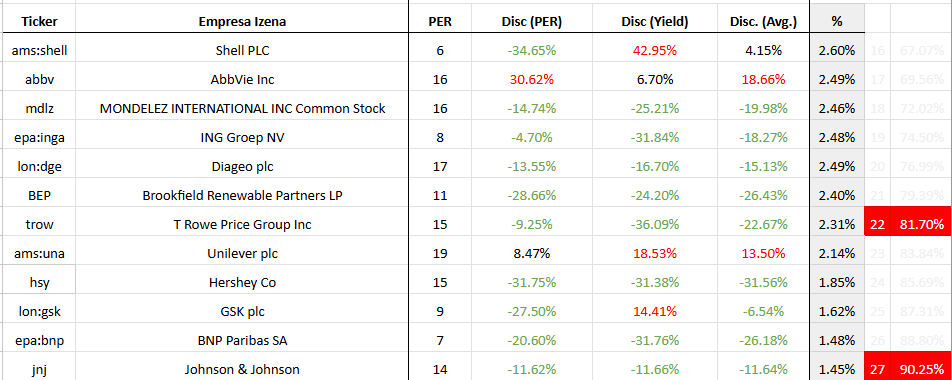Click the BNP Paribas SA company cell
This screenshot has height=380, width=952.
(242, 341)
